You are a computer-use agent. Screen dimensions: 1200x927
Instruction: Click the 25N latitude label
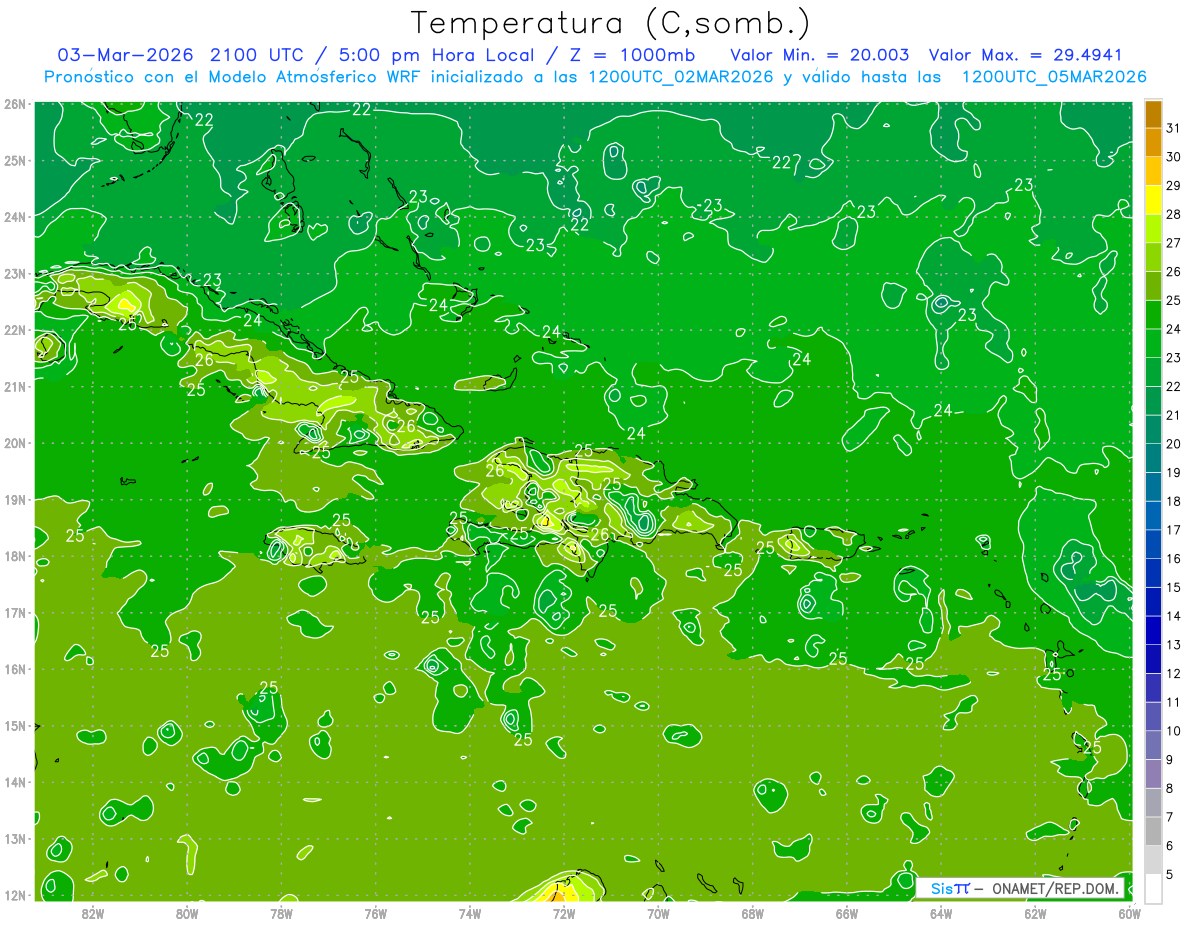coord(15,160)
